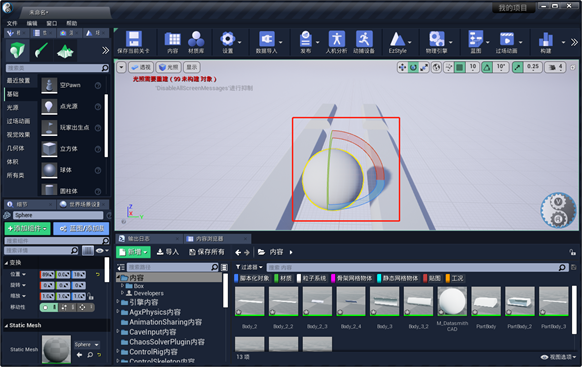Toggle the scale lock icon
The width and height of the screenshot is (582, 367).
[91, 296]
